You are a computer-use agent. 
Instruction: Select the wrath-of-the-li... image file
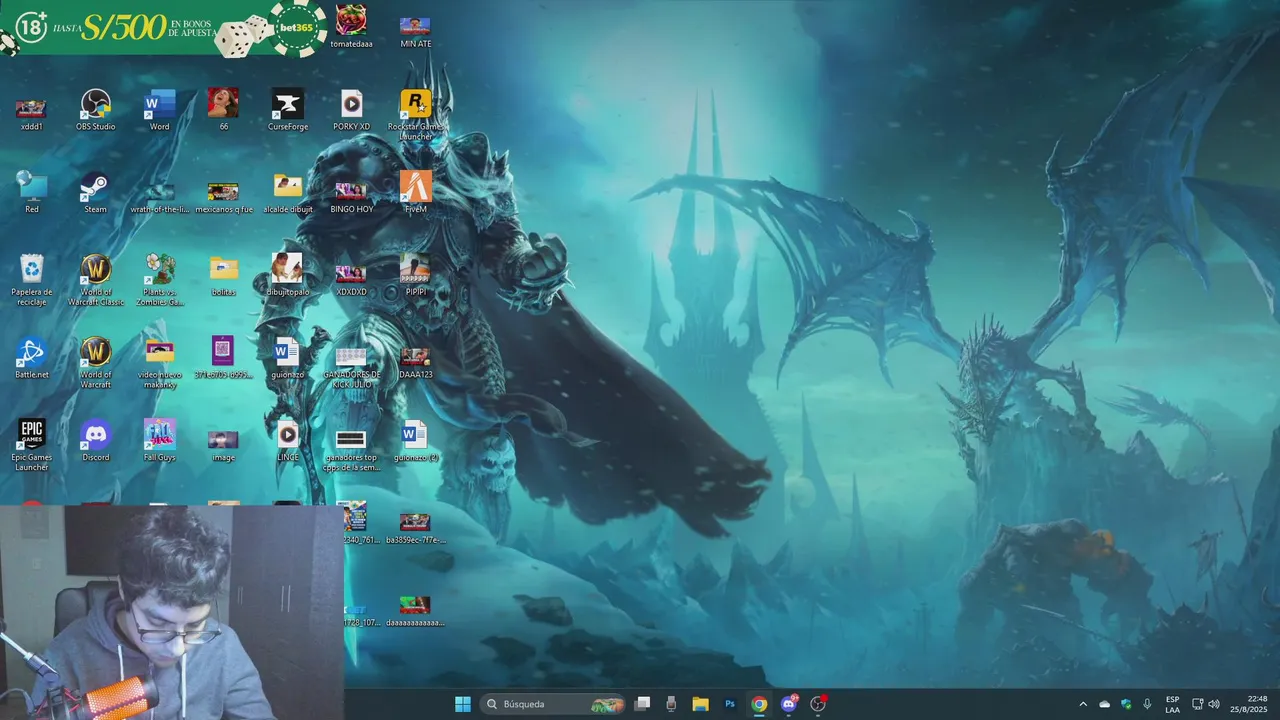160,197
